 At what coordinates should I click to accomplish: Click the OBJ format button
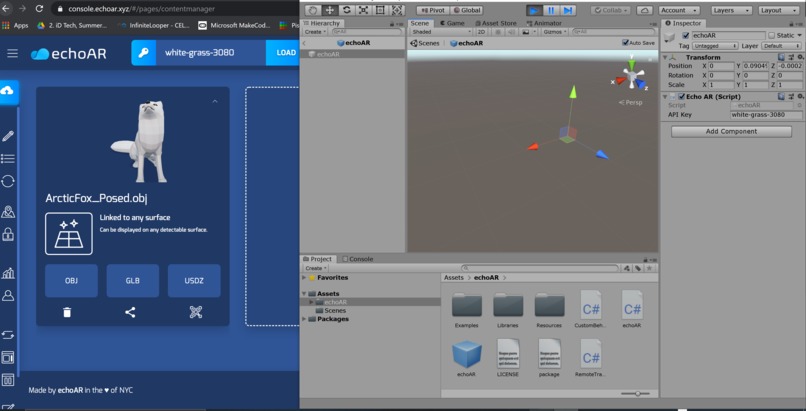[71, 281]
